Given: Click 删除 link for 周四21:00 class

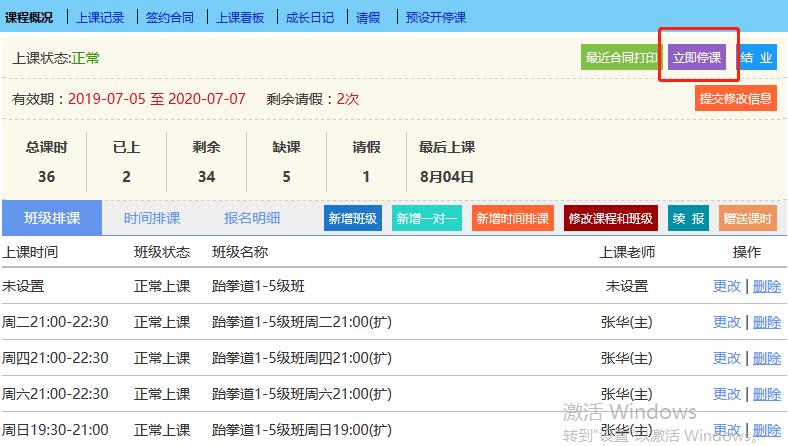Looking at the screenshot, I should click(x=766, y=358).
